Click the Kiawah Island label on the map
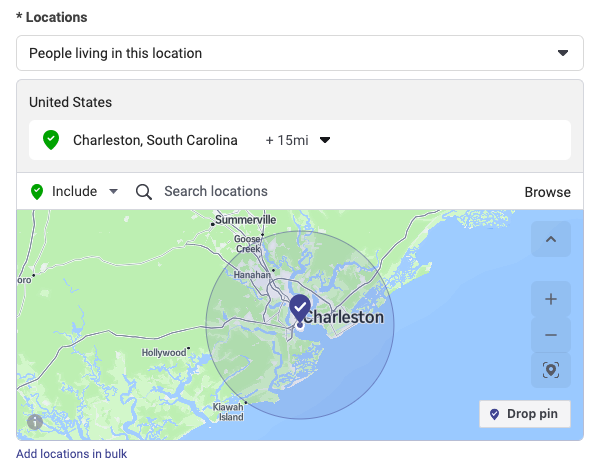595x472 pixels. click(x=228, y=412)
